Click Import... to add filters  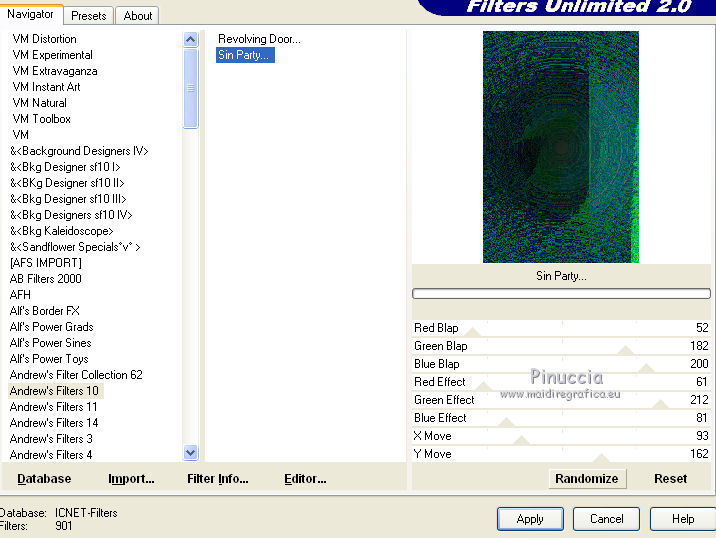131,478
